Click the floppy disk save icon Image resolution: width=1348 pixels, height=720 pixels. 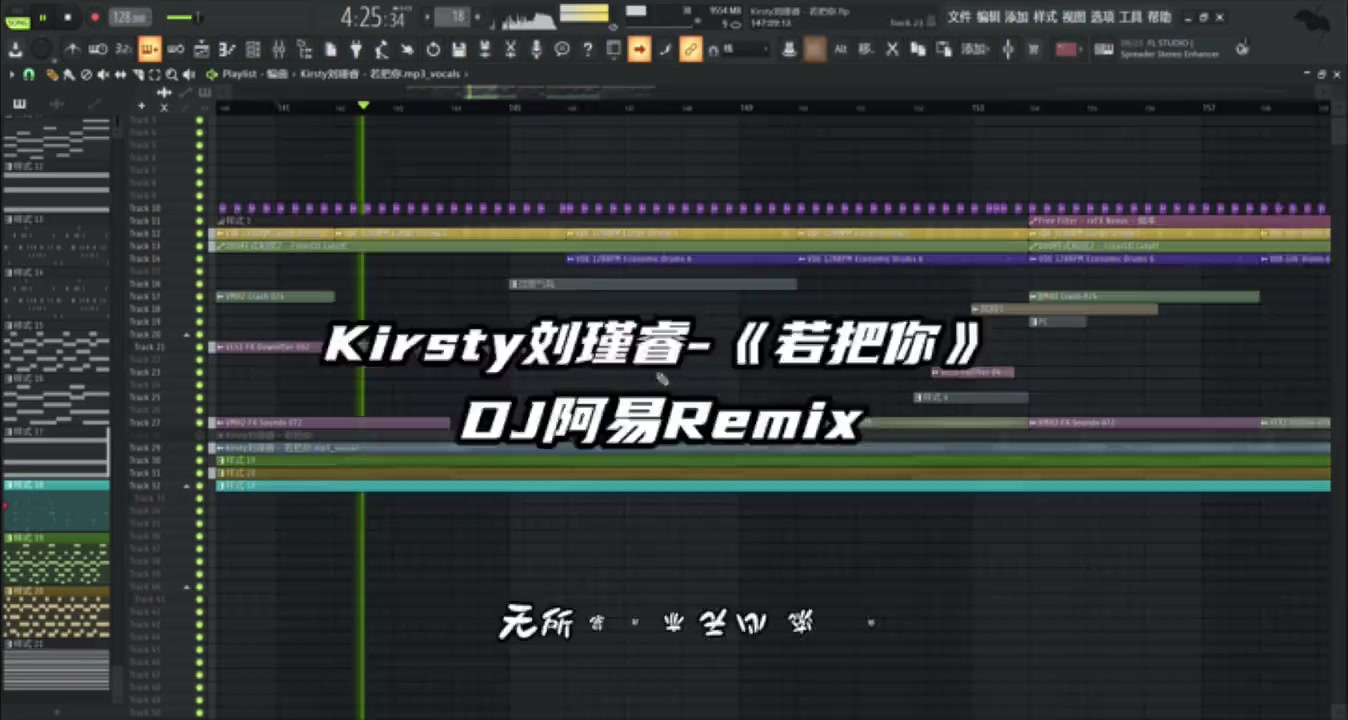coord(459,49)
